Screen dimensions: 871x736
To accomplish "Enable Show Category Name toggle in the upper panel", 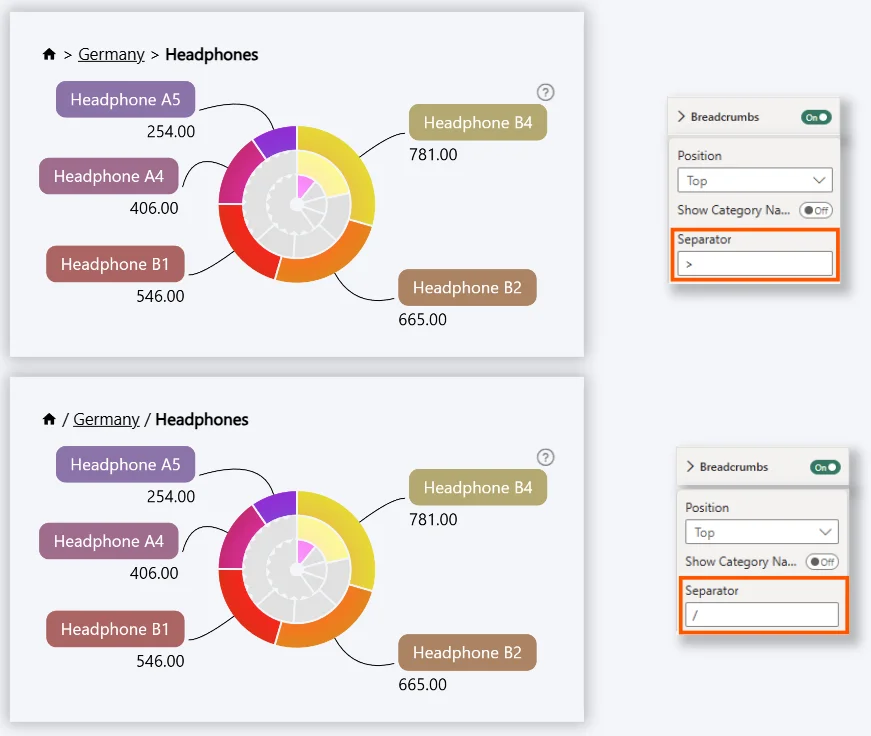I will (815, 211).
